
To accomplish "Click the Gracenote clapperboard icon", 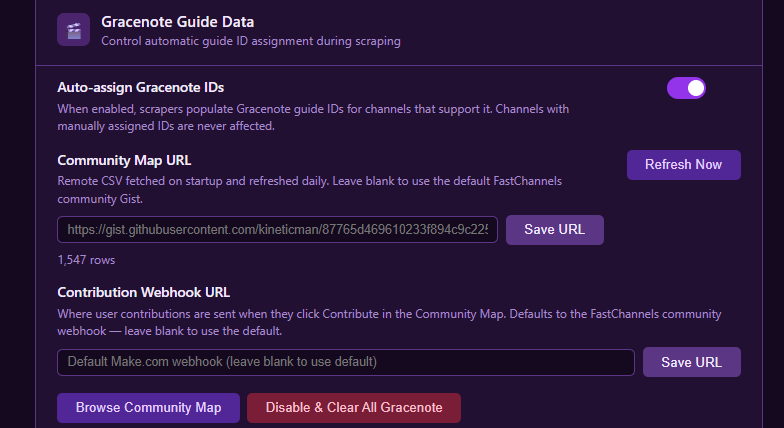I will (74, 30).
